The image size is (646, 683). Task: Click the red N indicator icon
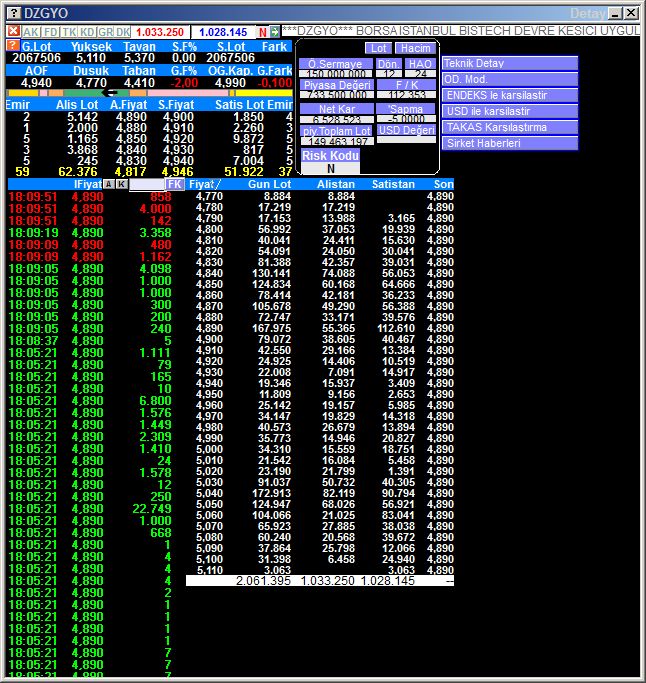click(x=263, y=32)
